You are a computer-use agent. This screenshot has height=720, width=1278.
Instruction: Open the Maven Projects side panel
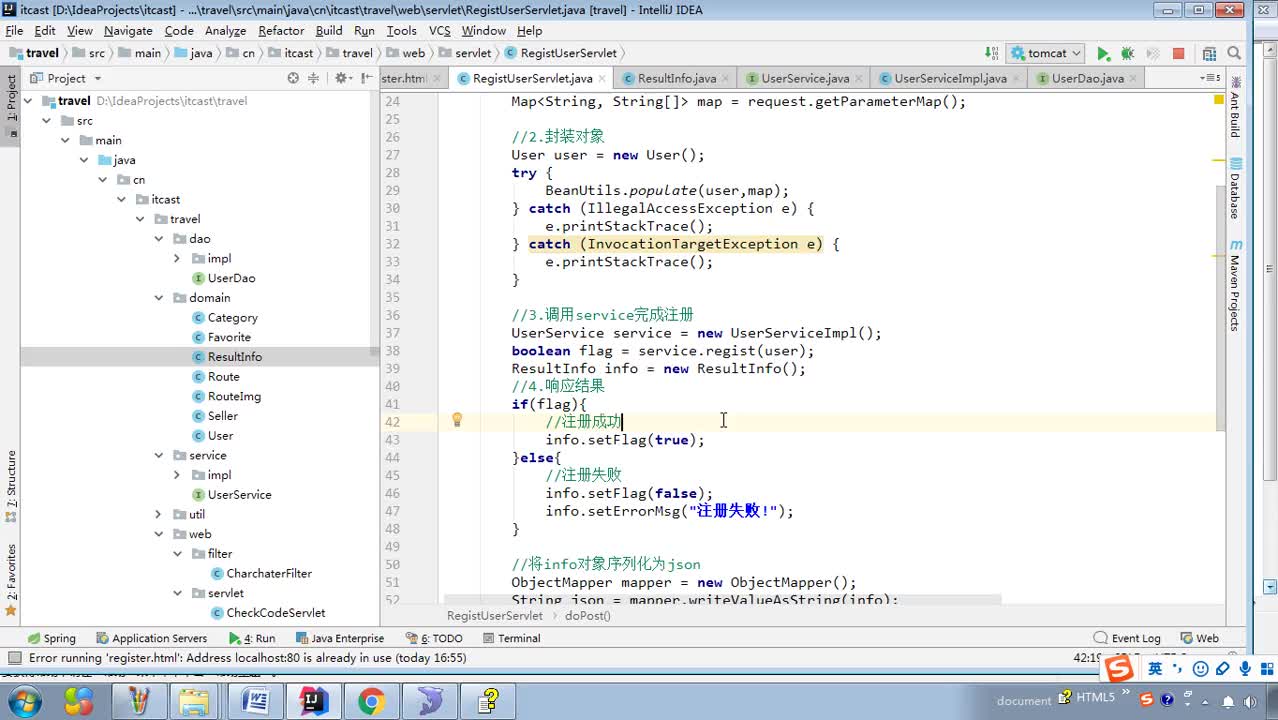pos(1236,285)
